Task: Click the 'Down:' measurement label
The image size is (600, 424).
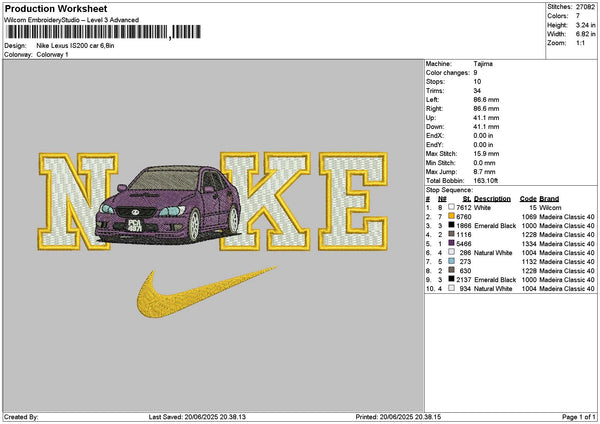Action: [435, 127]
